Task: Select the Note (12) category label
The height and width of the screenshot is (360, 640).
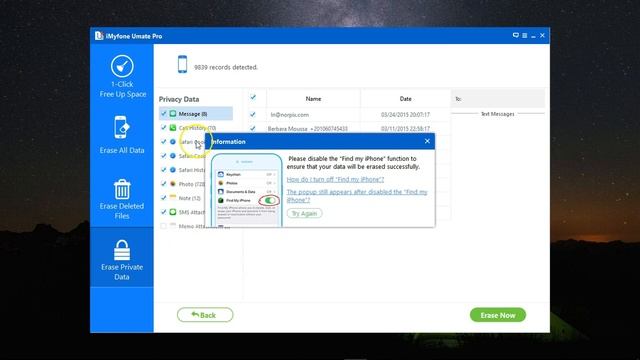Action: click(x=189, y=198)
